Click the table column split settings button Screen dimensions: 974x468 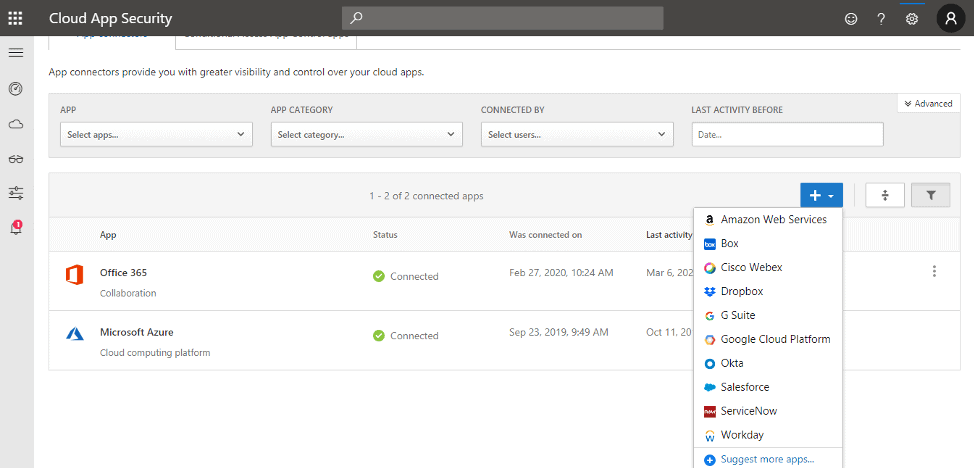(885, 195)
